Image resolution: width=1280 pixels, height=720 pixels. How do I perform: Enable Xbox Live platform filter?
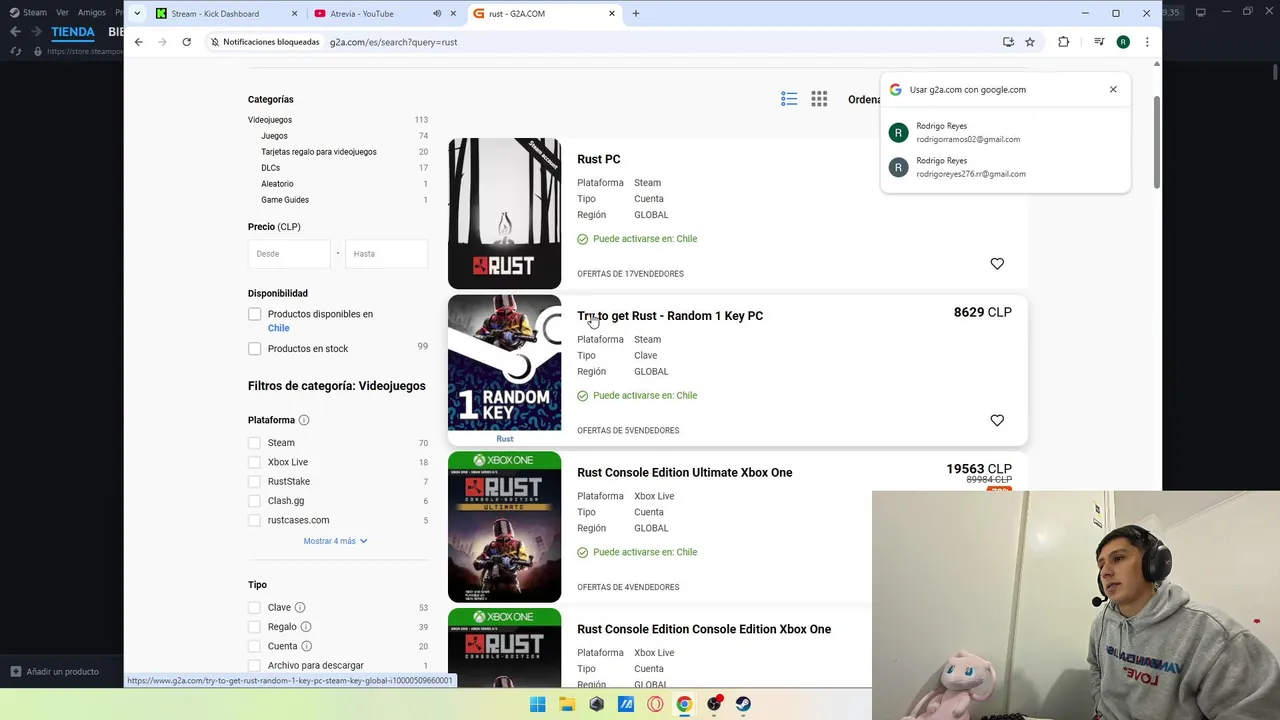[x=254, y=462]
